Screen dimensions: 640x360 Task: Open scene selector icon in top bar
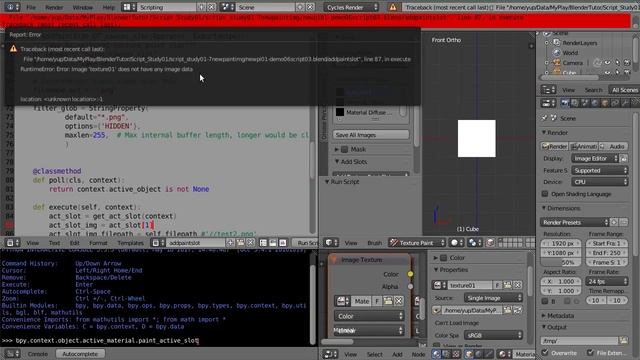pos(227,7)
